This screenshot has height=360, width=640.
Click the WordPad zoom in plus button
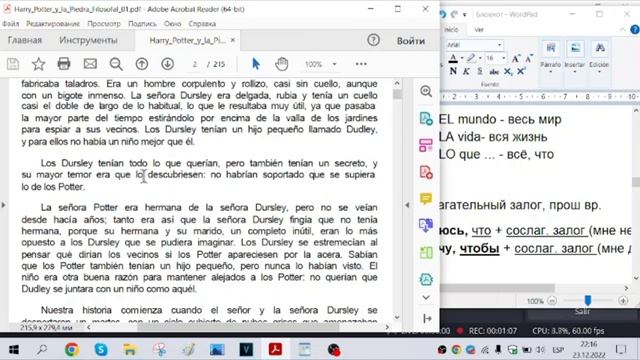point(623,301)
